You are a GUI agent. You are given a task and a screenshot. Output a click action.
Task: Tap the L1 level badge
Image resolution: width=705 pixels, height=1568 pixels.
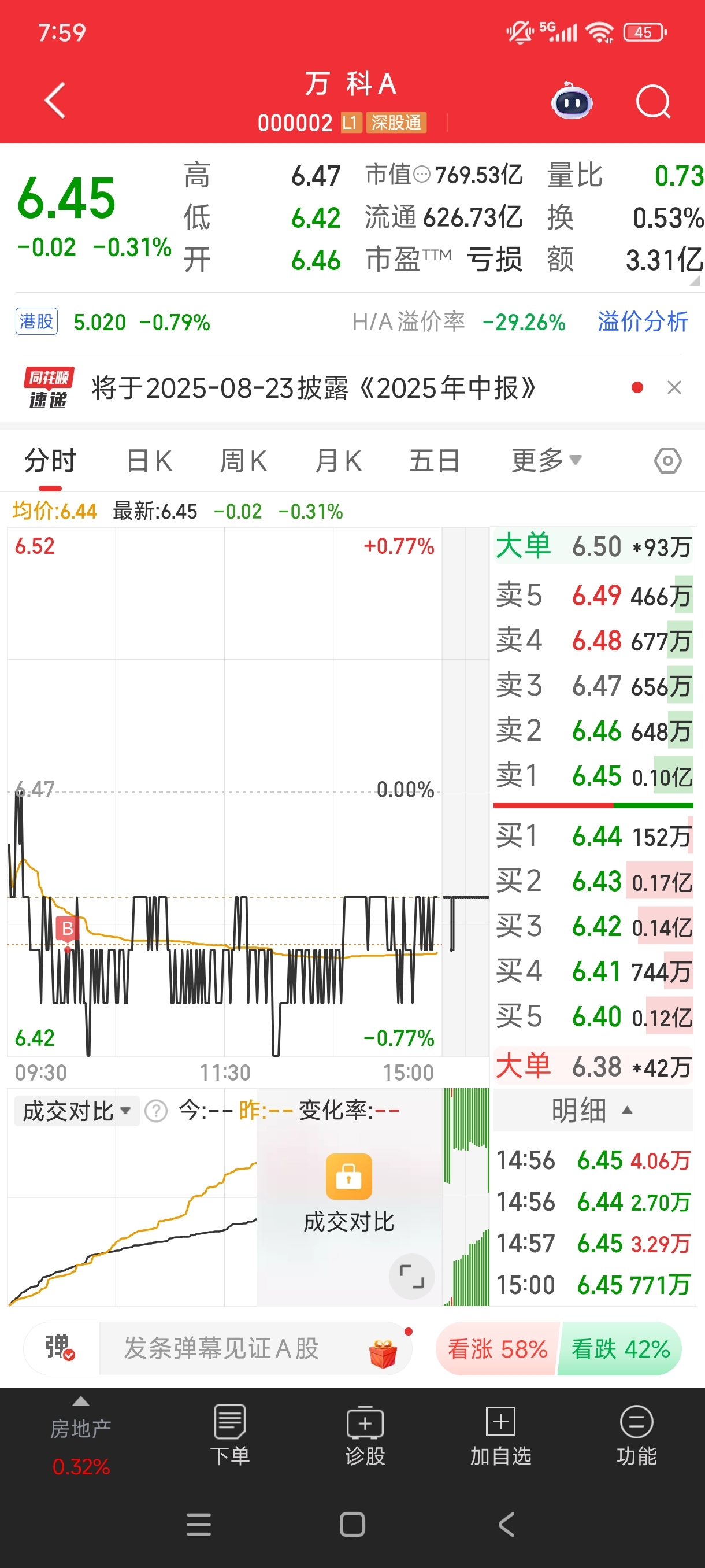pyautogui.click(x=351, y=123)
